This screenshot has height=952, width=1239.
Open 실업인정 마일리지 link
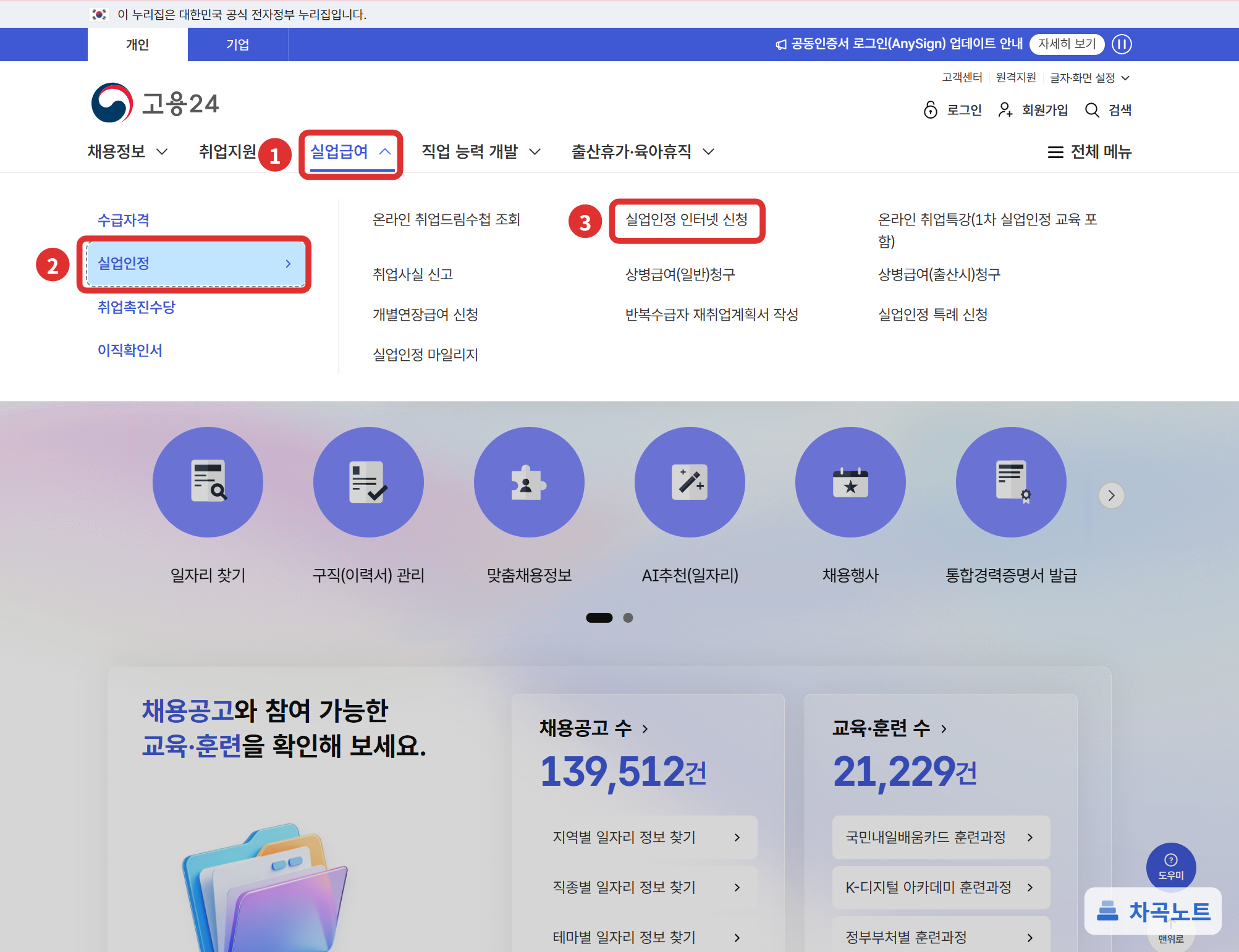(x=425, y=355)
